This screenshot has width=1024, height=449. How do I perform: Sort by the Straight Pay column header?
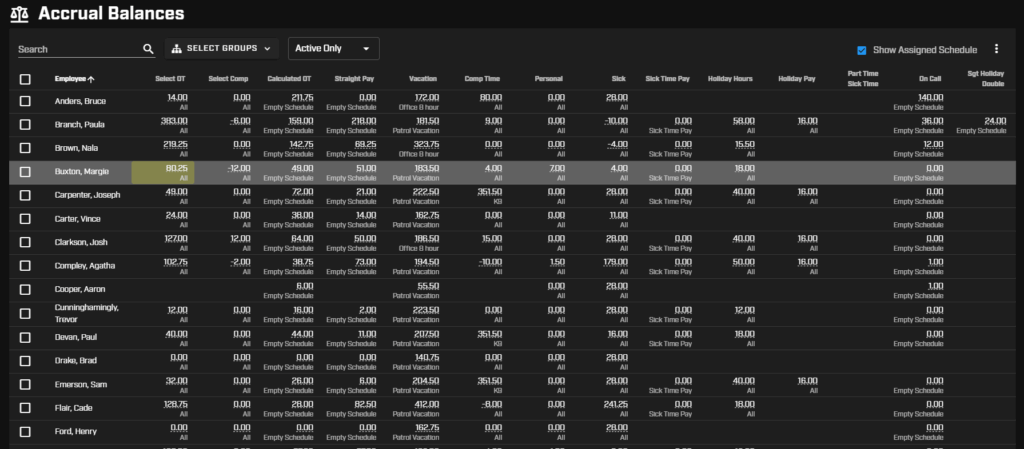(x=354, y=79)
